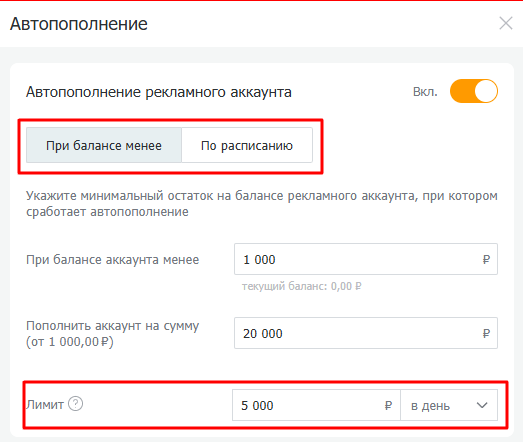Image resolution: width=523 pixels, height=442 pixels.
Task: Disable the Автопополнение рекламного аккаунта switch
Action: point(474,91)
